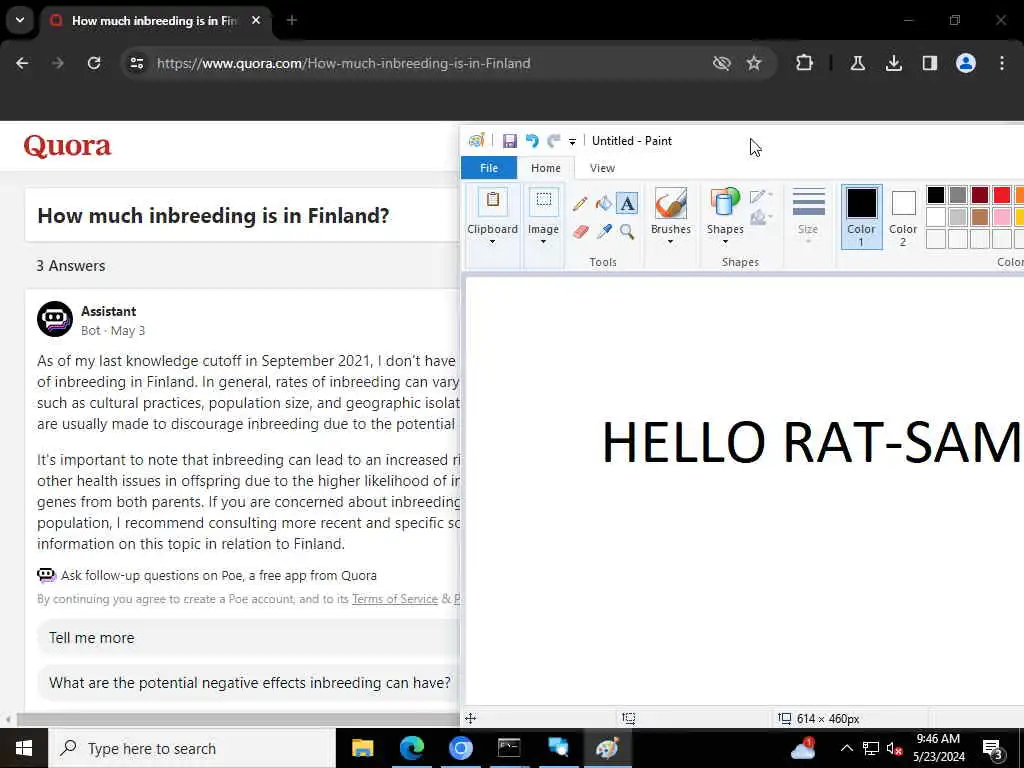This screenshot has width=1024, height=768.
Task: Click the tracking protection eye icon in address bar
Action: [x=722, y=63]
